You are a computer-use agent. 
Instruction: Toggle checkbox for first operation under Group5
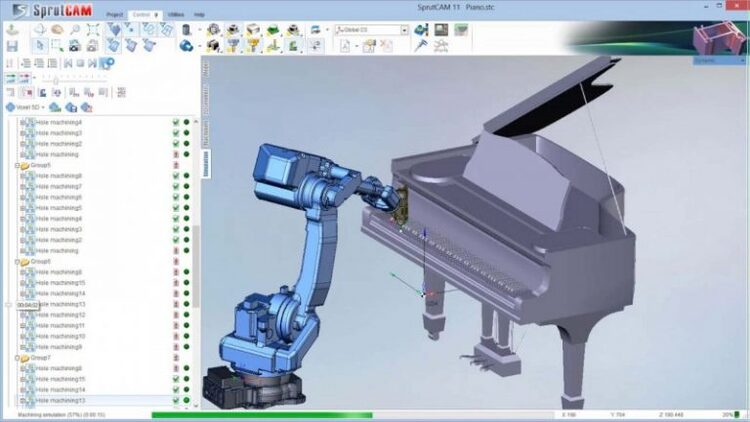(x=175, y=176)
